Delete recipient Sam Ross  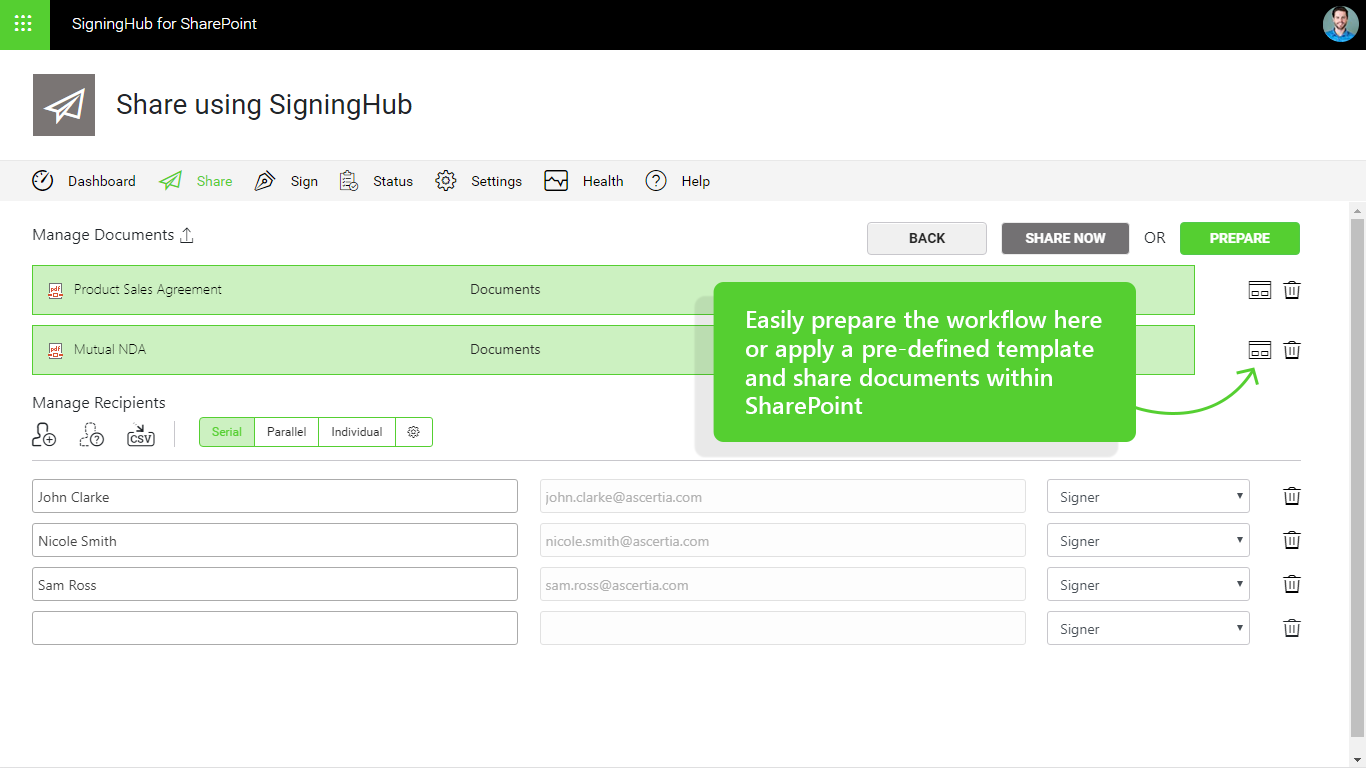tap(1292, 584)
